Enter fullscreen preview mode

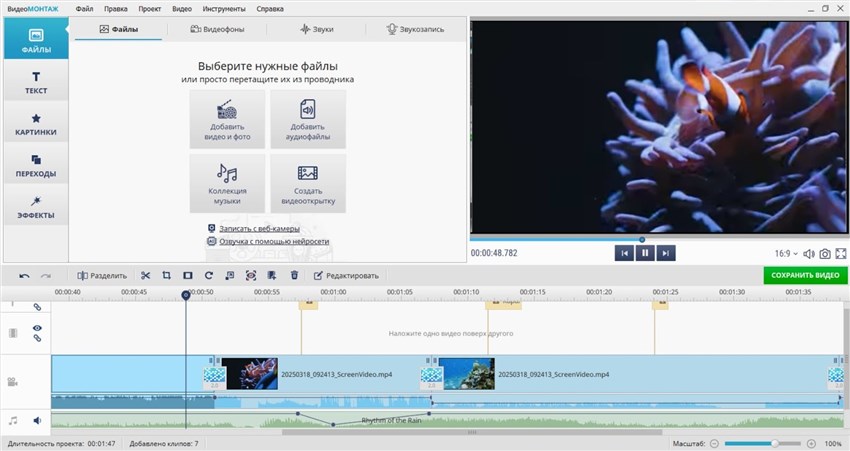(x=840, y=254)
